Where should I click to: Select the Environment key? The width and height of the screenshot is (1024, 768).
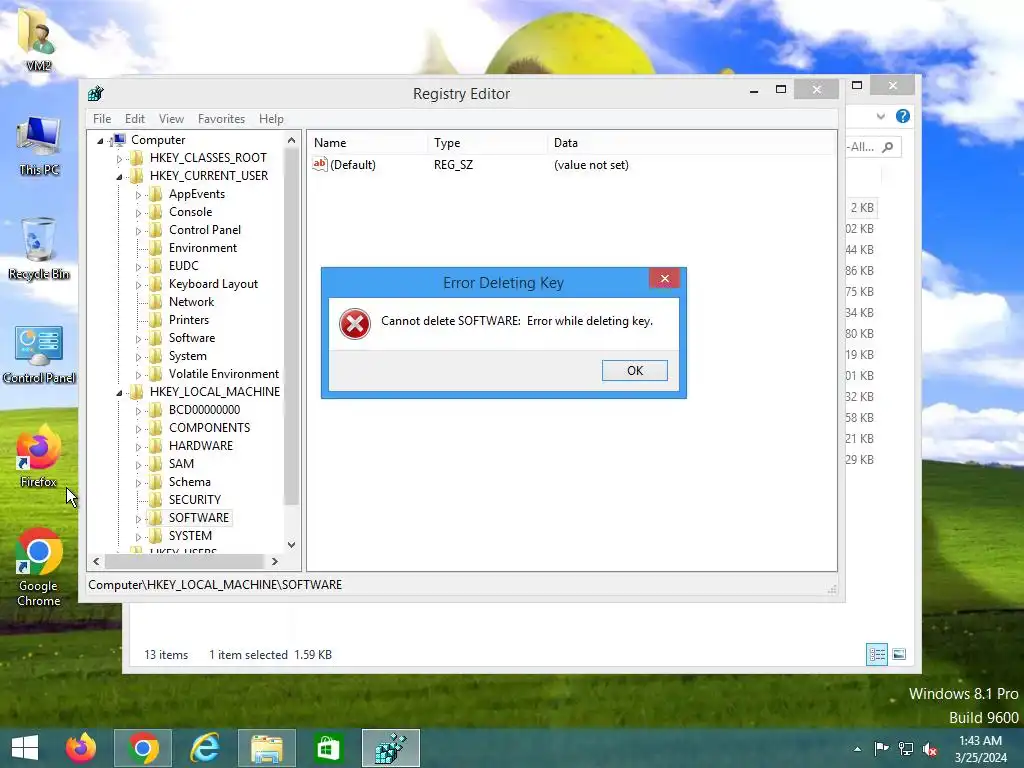point(202,248)
